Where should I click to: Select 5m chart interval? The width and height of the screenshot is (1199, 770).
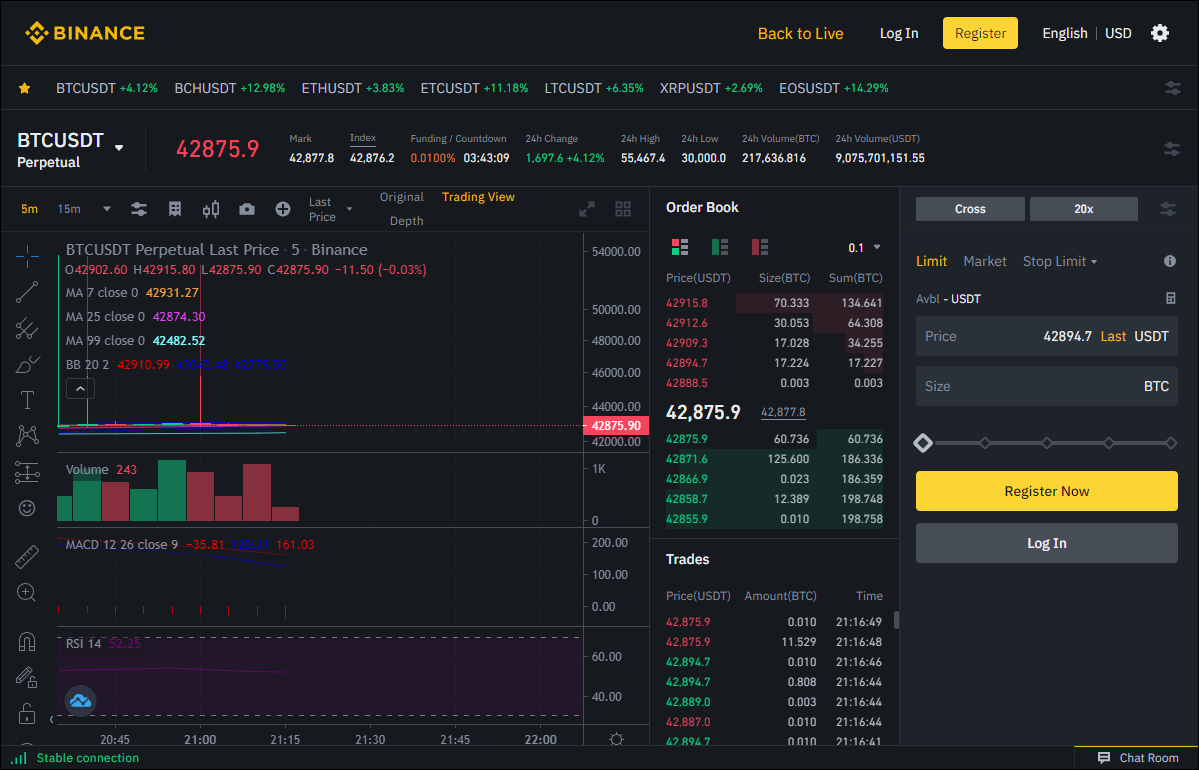(29, 209)
